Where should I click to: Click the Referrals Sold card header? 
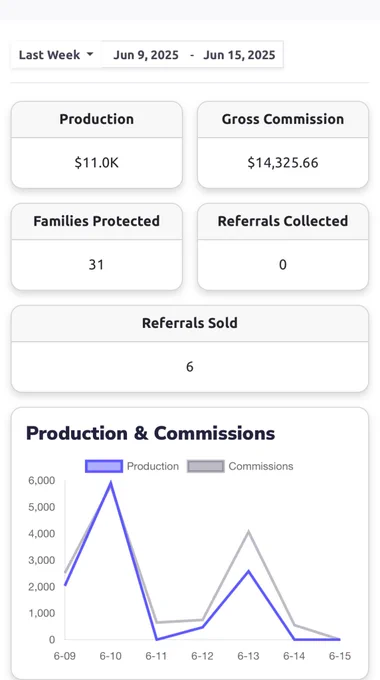(190, 324)
